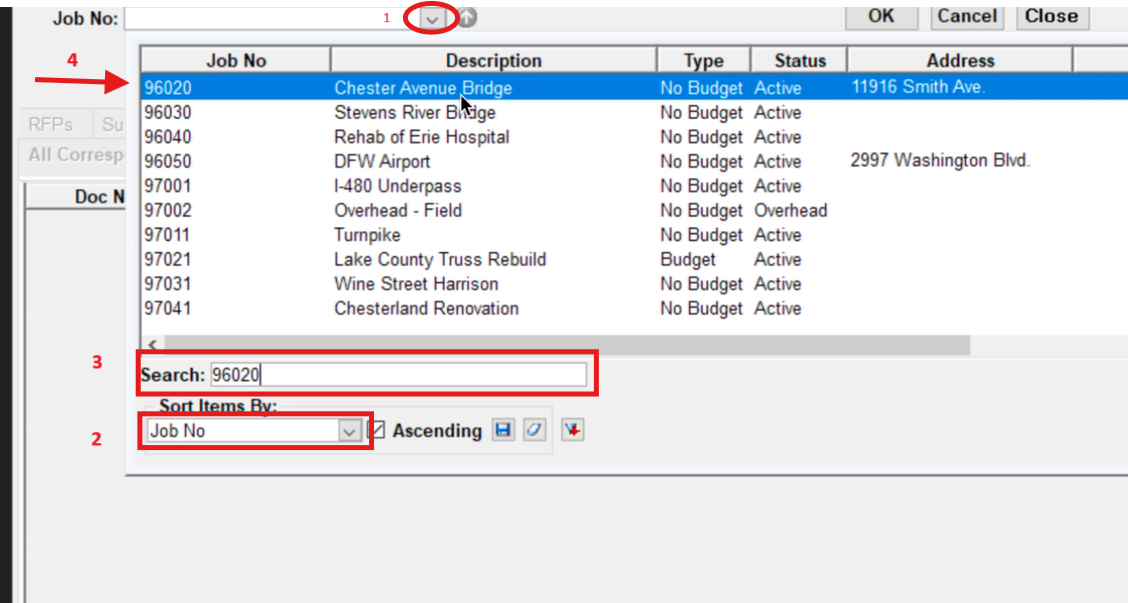Image resolution: width=1128 pixels, height=603 pixels.
Task: Open the Job No dropdown arrow
Action: 432,19
